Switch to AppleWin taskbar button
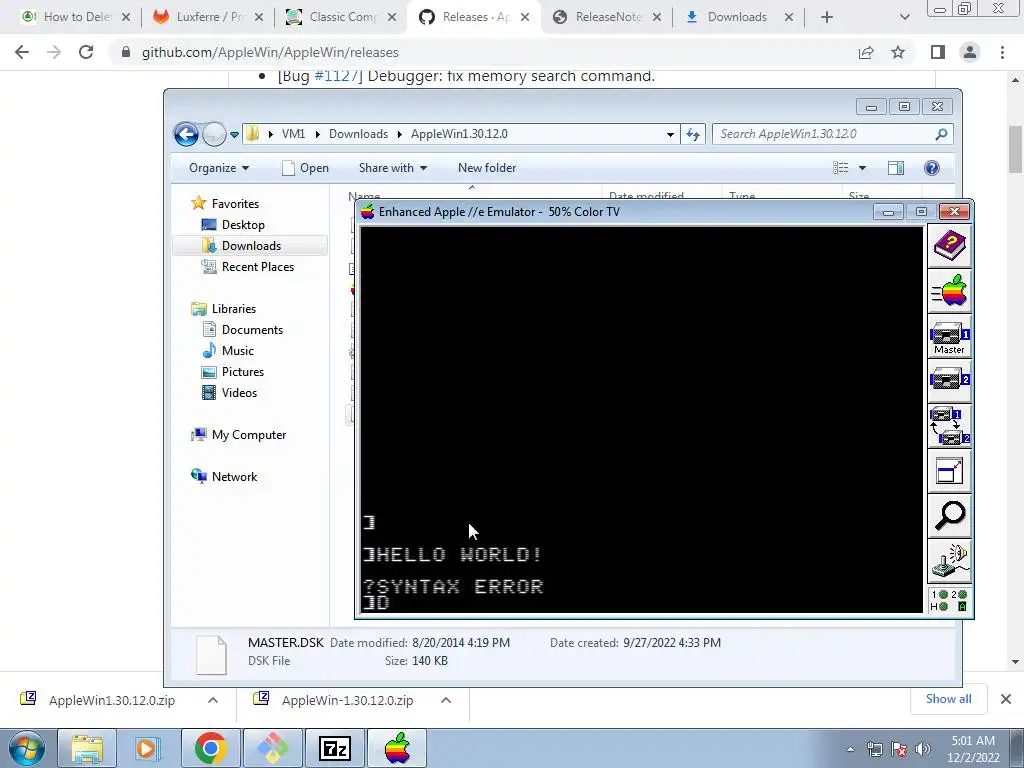Image resolution: width=1024 pixels, height=768 pixels. 397,748
